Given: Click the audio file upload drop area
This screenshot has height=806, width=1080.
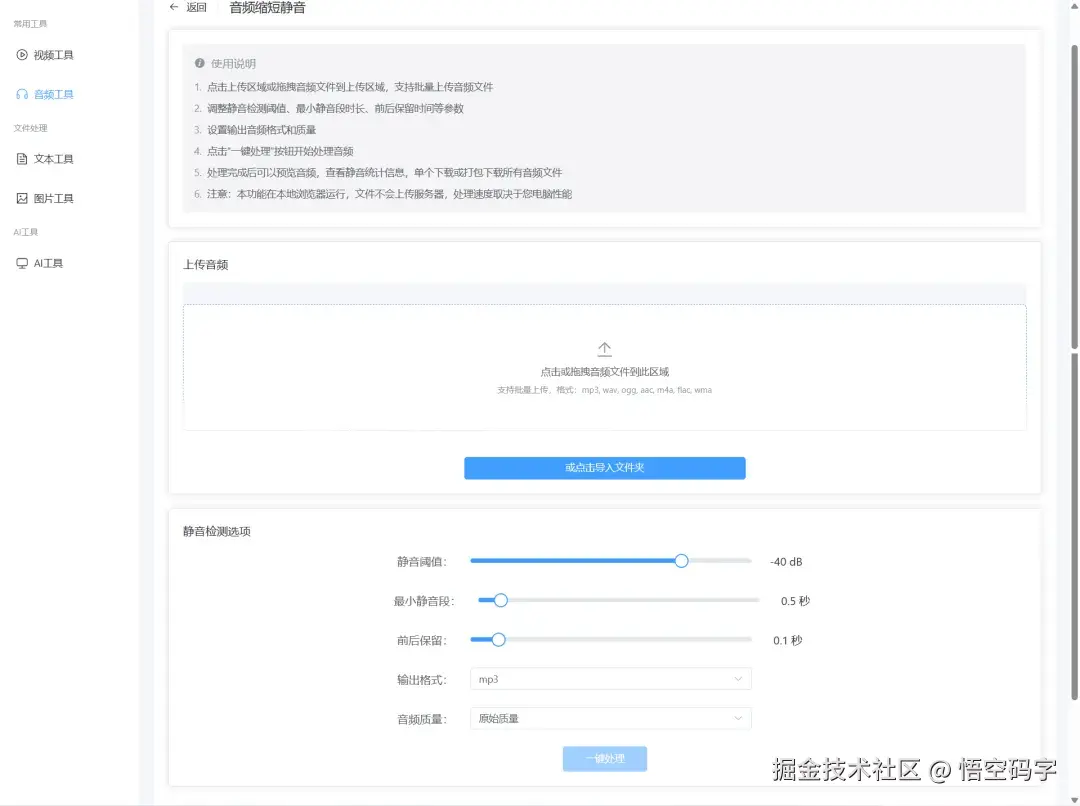Looking at the screenshot, I should click(x=604, y=367).
